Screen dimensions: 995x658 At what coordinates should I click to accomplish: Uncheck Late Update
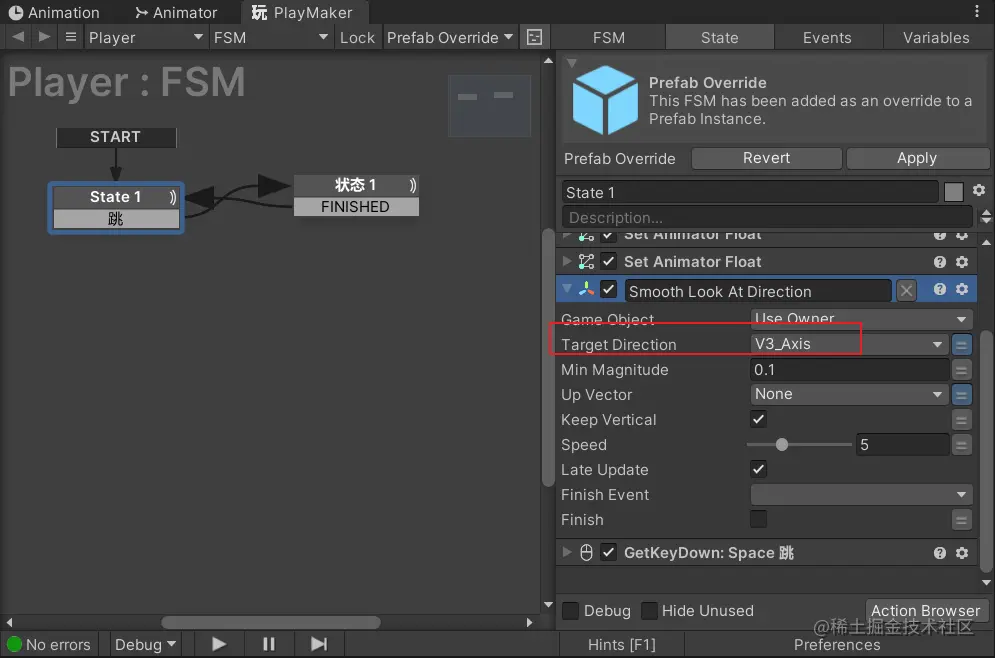(758, 469)
